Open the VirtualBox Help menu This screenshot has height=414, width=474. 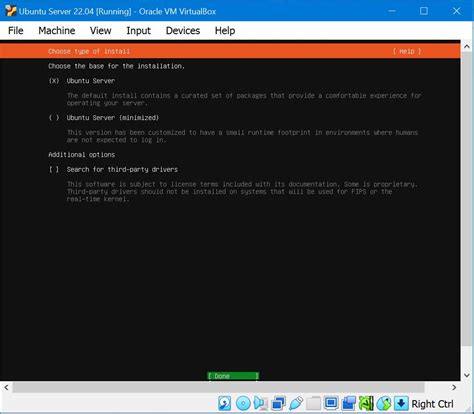(x=225, y=31)
